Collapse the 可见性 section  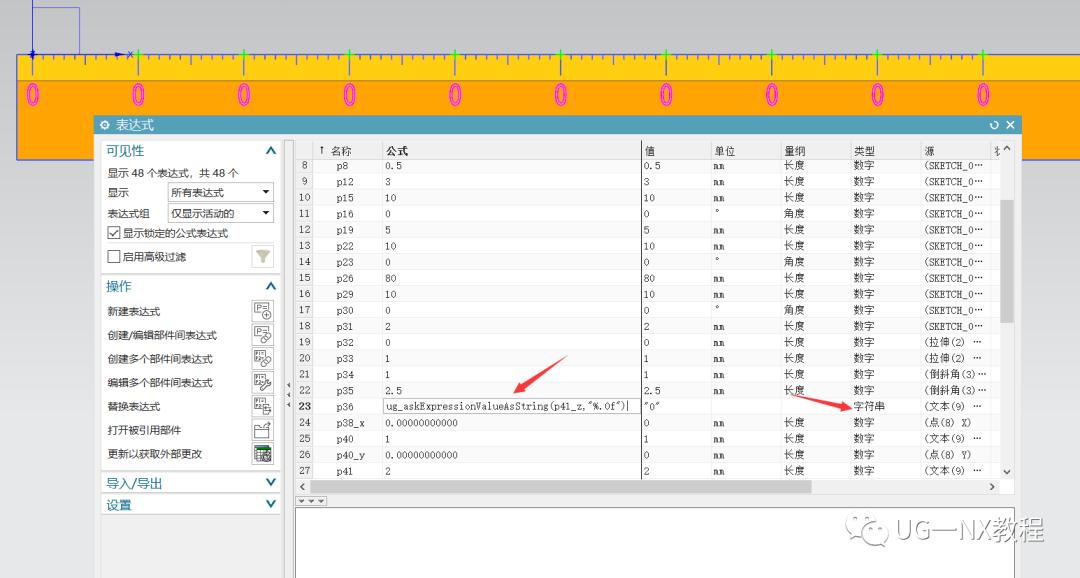(271, 151)
